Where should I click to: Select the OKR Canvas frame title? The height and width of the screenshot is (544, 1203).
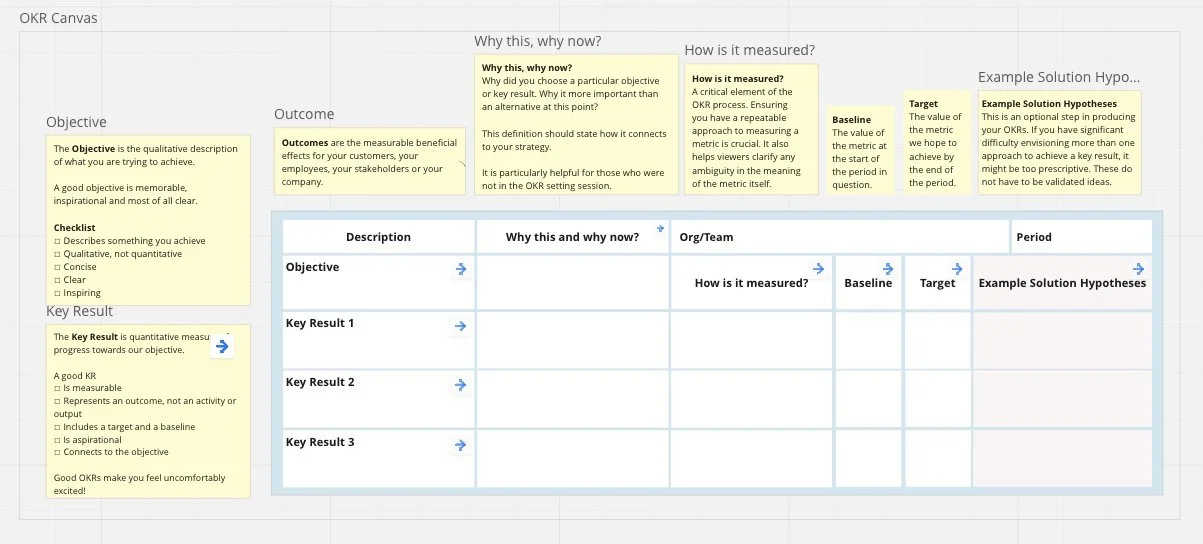(59, 18)
